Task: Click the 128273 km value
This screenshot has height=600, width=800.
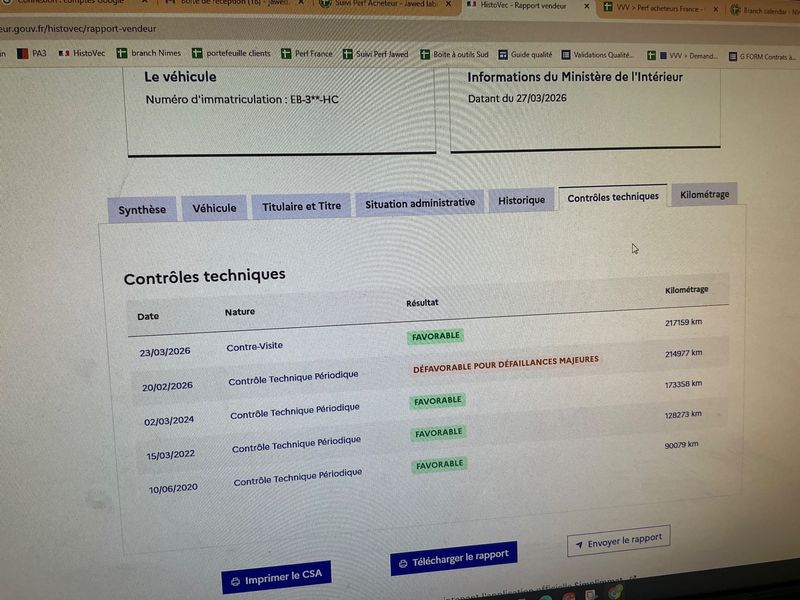Action: pos(683,414)
